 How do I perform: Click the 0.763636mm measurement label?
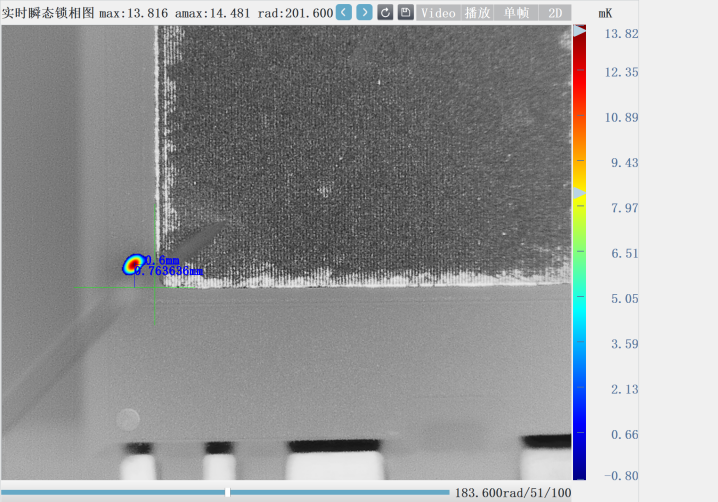pos(169,271)
